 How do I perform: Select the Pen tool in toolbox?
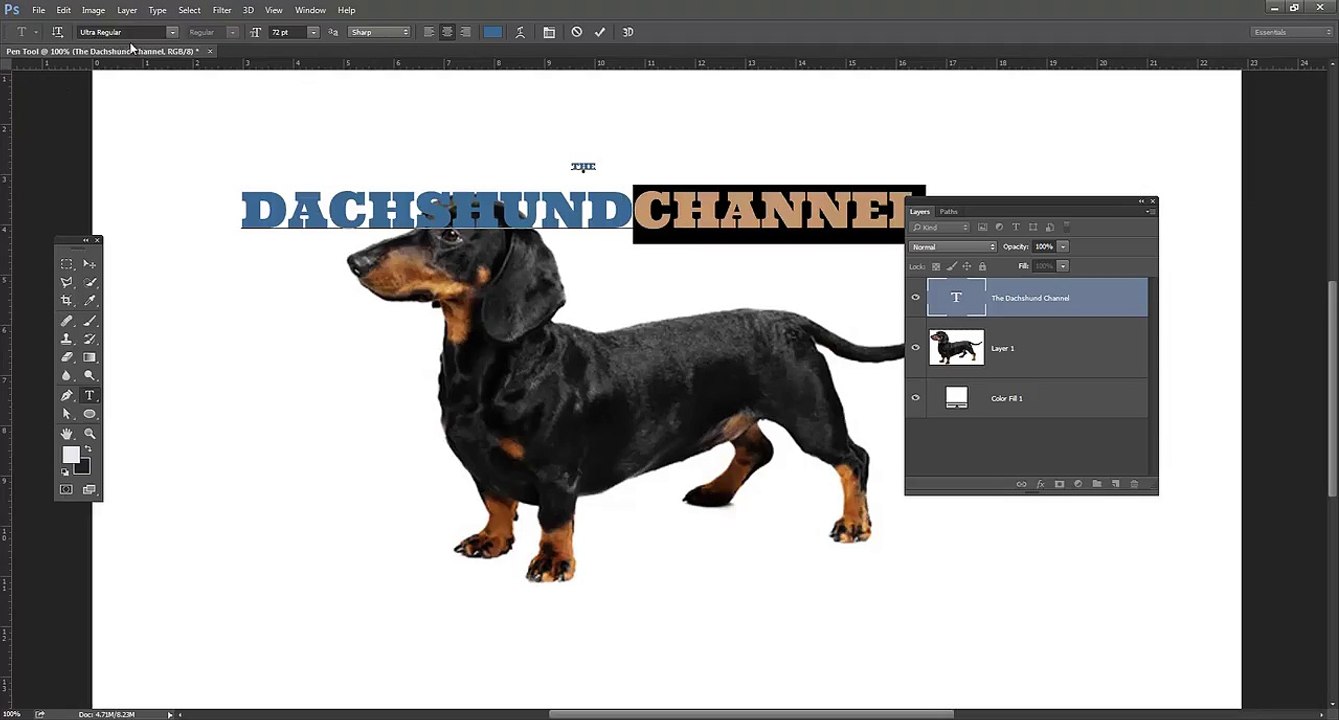(x=67, y=395)
